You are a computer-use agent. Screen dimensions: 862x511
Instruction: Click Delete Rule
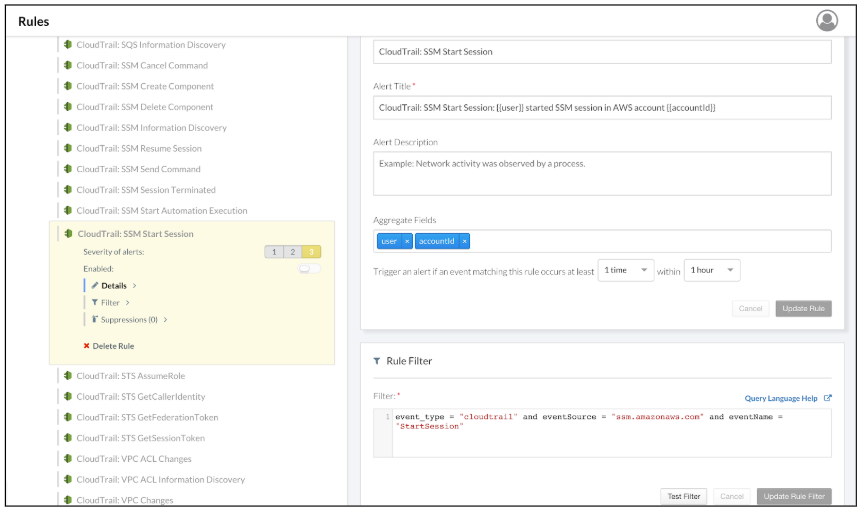tap(113, 346)
